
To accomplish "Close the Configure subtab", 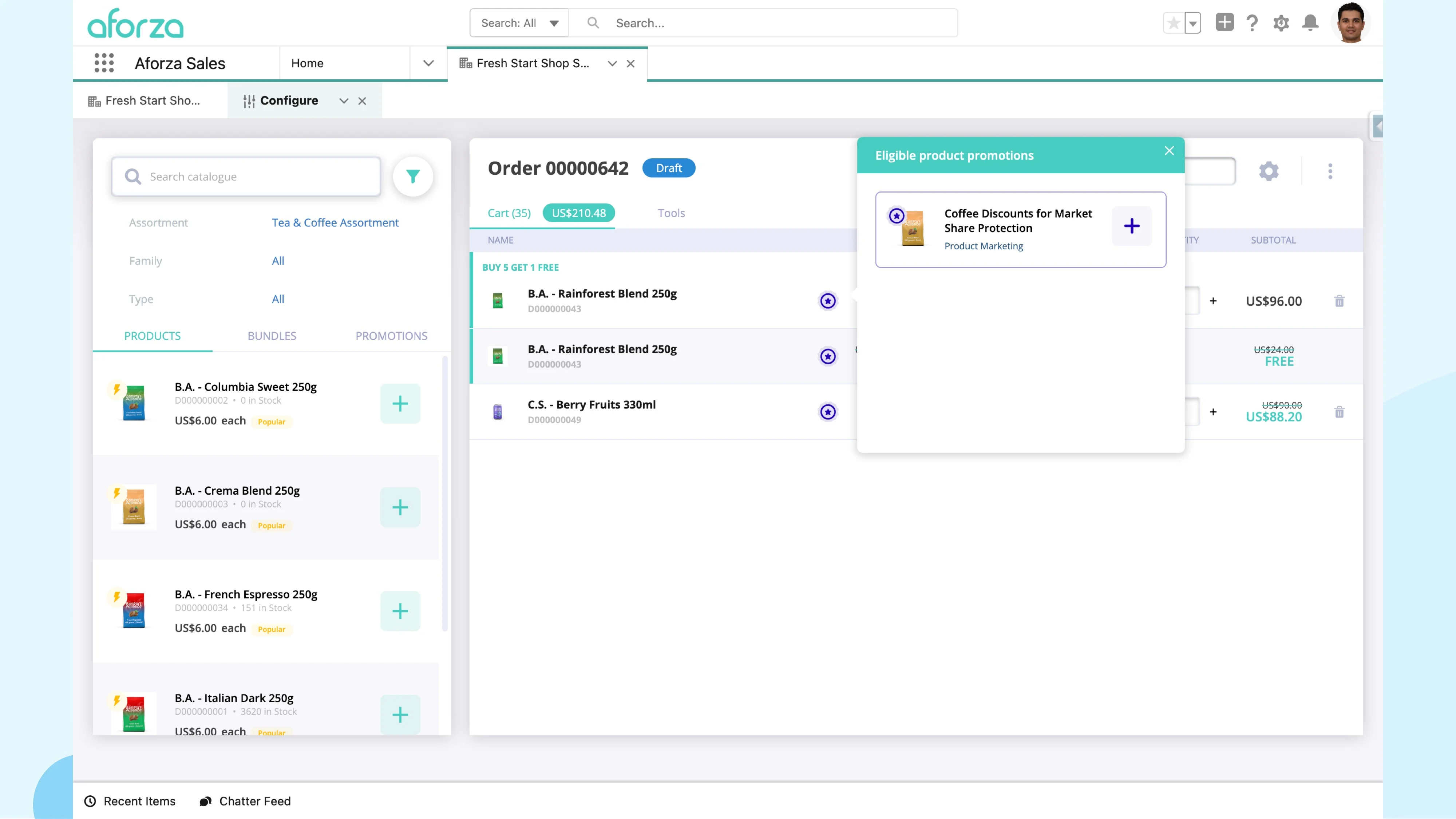I will coord(362,101).
